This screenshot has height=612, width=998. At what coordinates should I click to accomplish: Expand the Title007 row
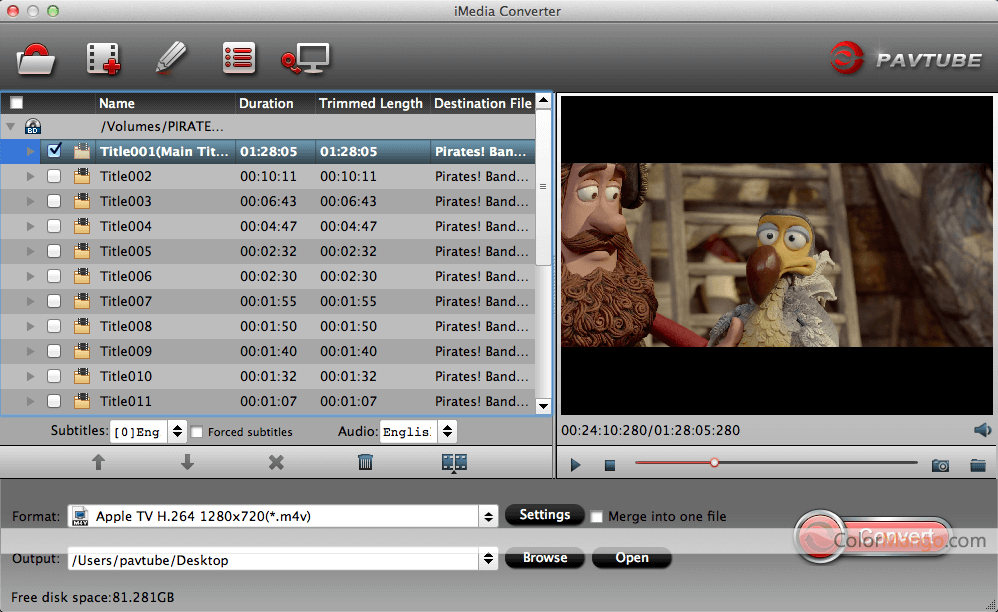30,301
